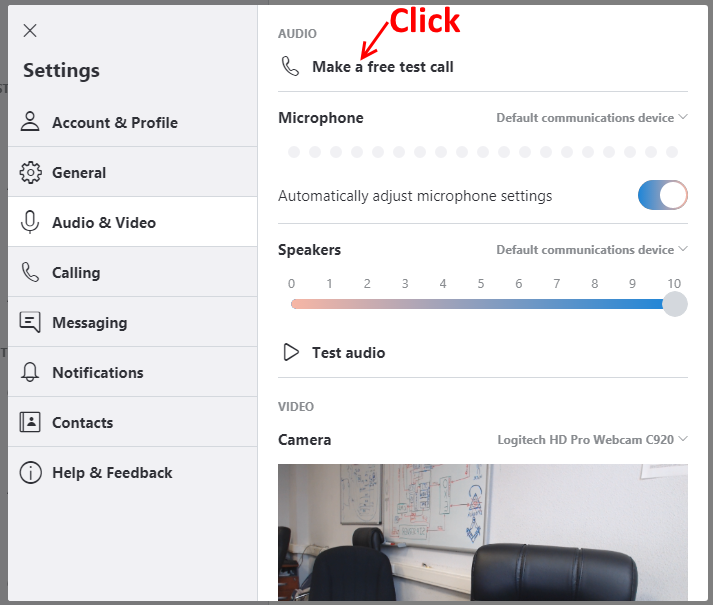The image size is (713, 605).
Task: Click the Contacts card icon
Action: point(30,422)
